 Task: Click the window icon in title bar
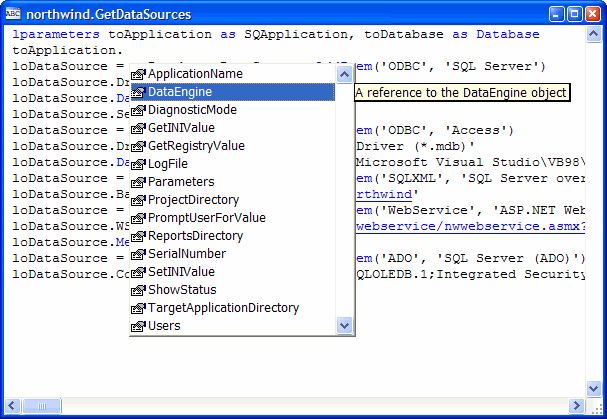[x=14, y=14]
